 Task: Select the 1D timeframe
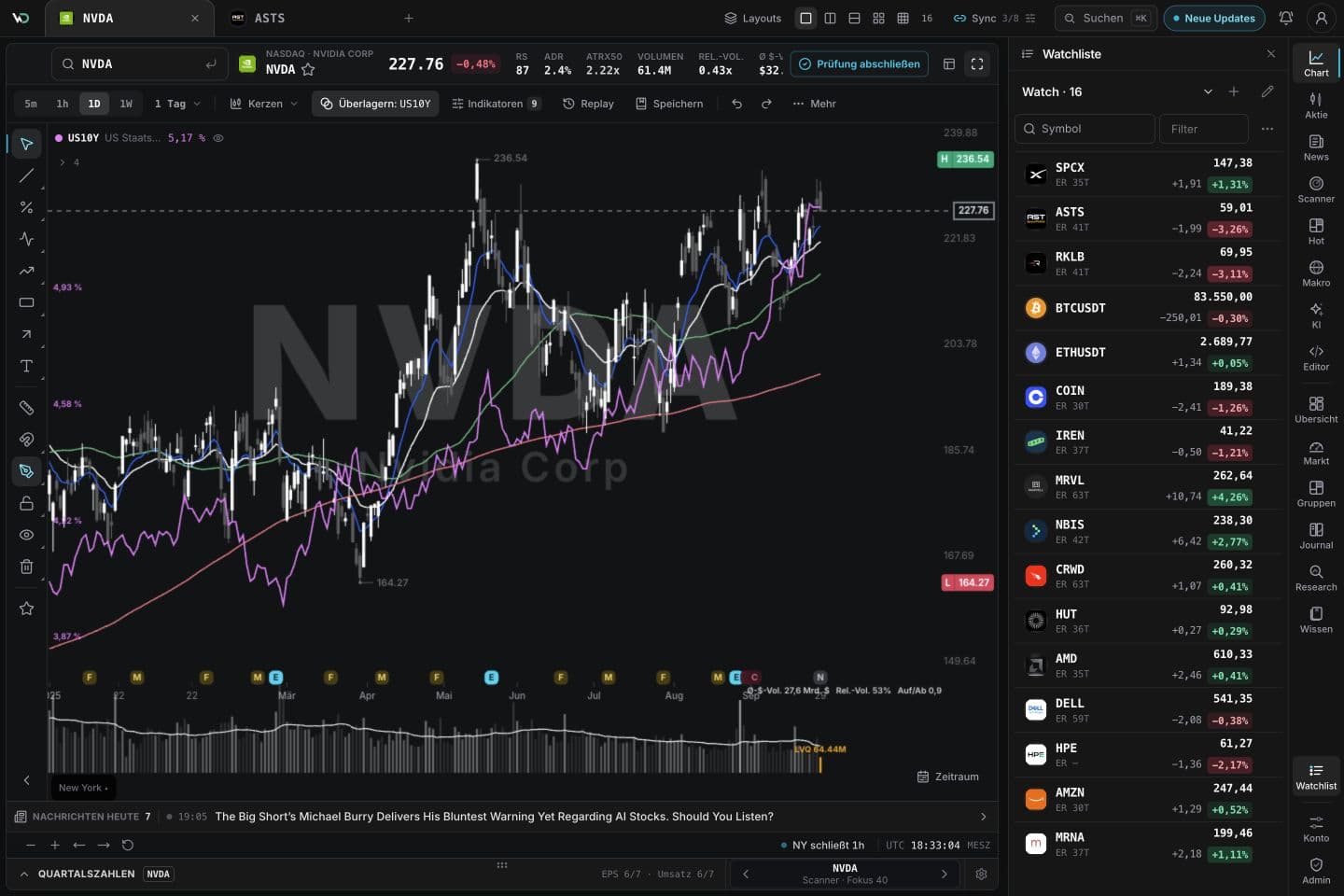pyautogui.click(x=94, y=104)
